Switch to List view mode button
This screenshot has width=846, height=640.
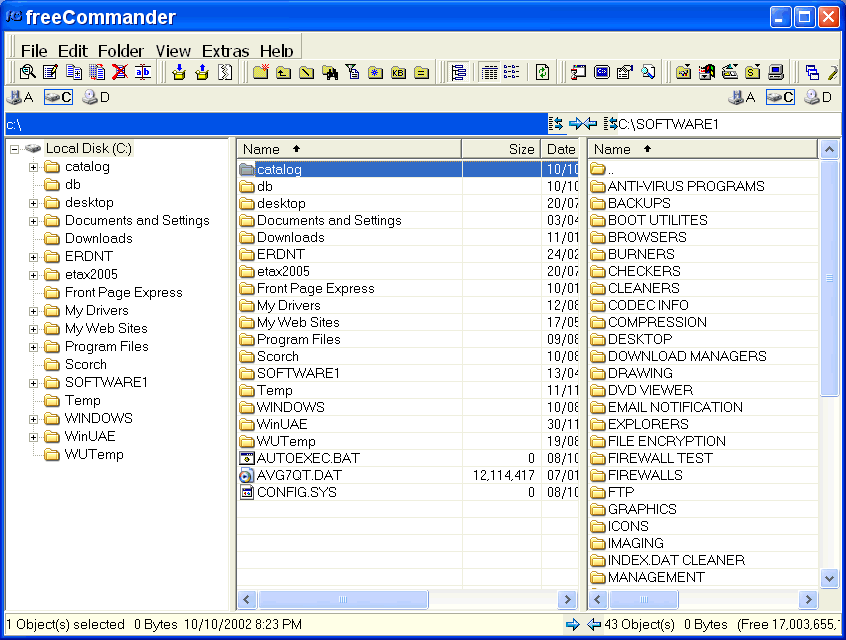tap(511, 72)
